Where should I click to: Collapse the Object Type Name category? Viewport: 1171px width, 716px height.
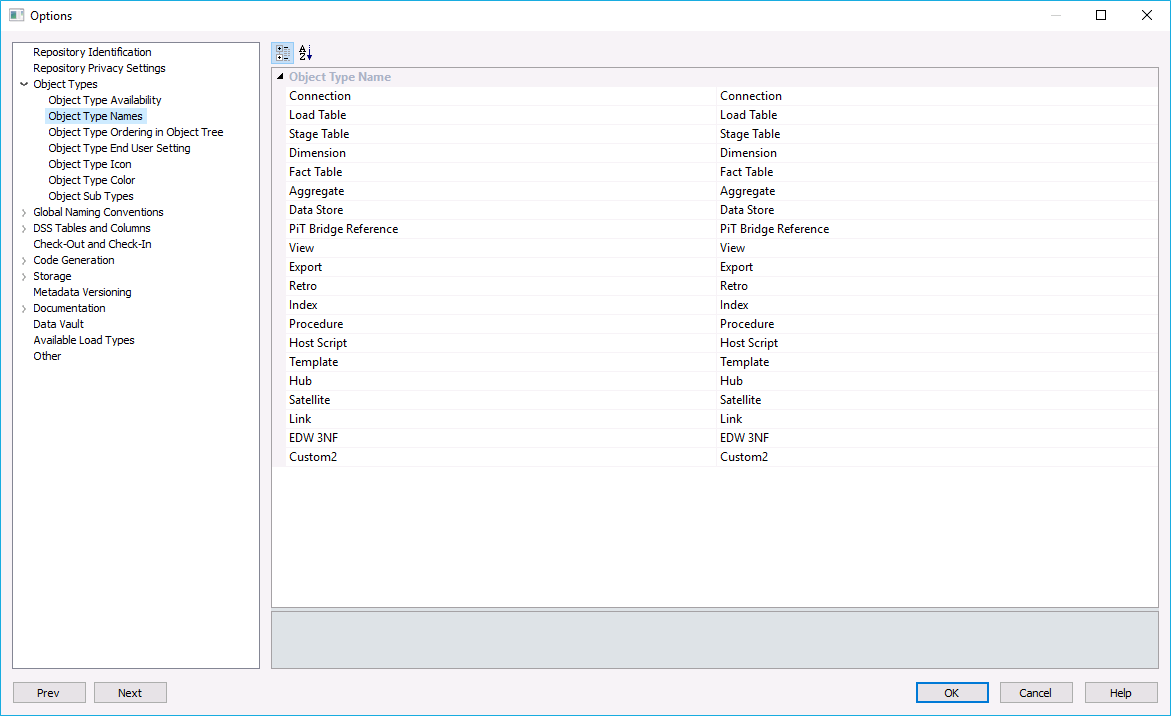coord(280,77)
